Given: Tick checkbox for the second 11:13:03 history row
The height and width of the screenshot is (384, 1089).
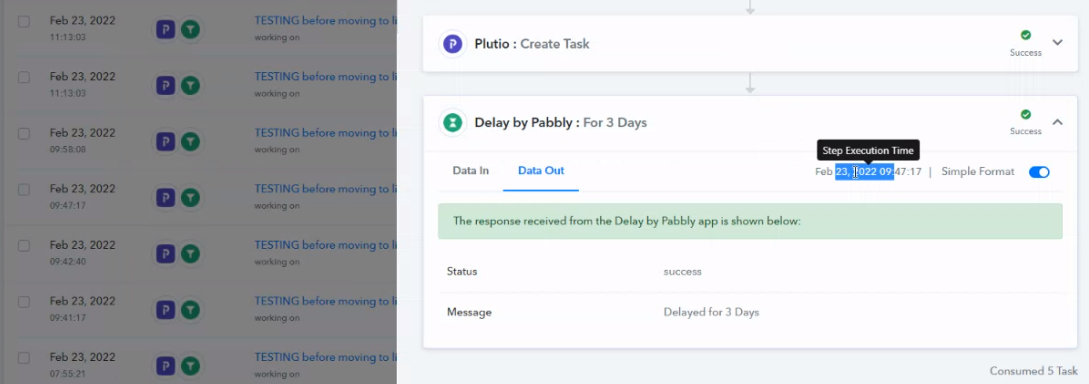Looking at the screenshot, I should coord(24,77).
